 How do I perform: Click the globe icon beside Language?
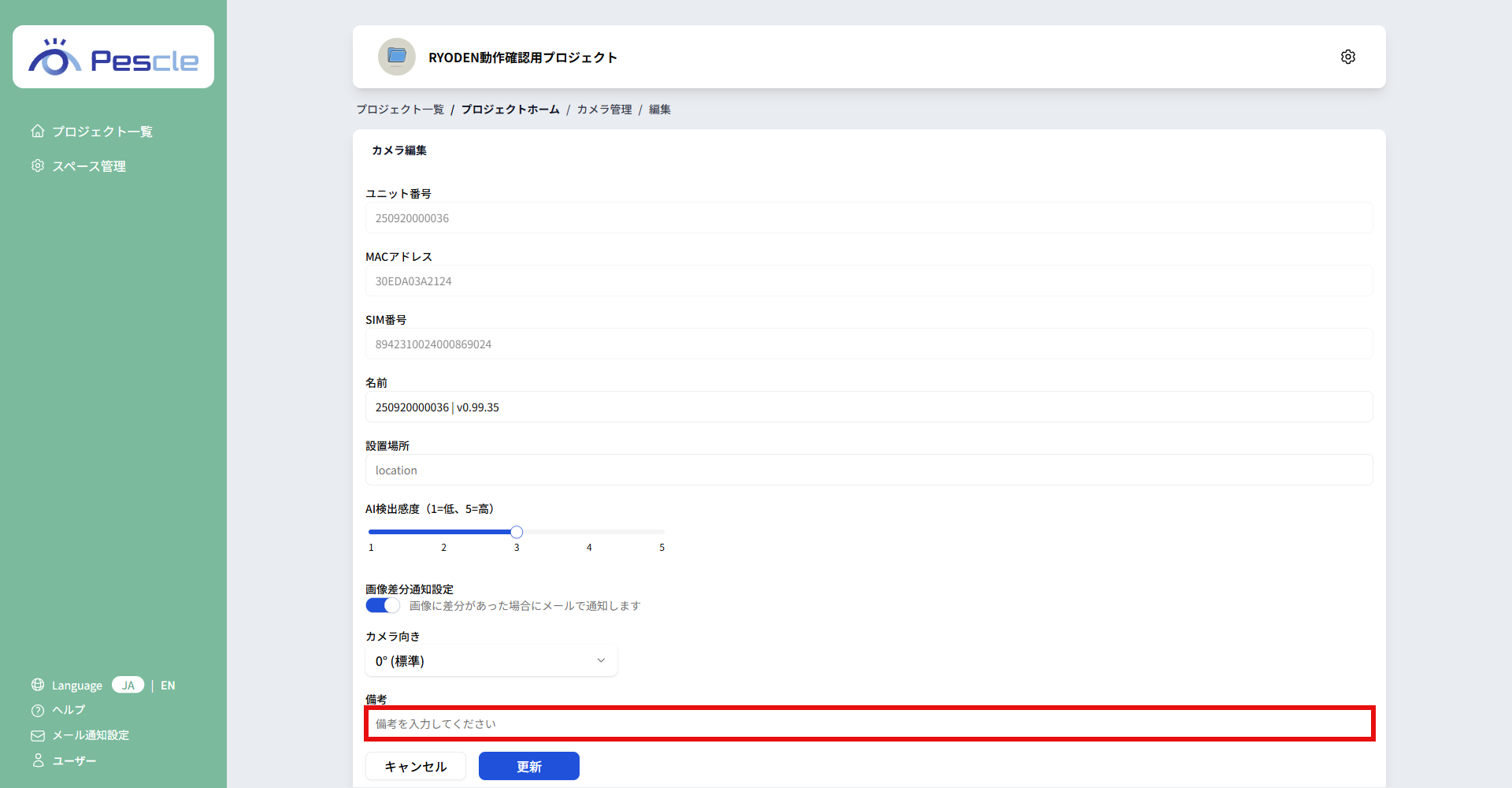point(37,685)
